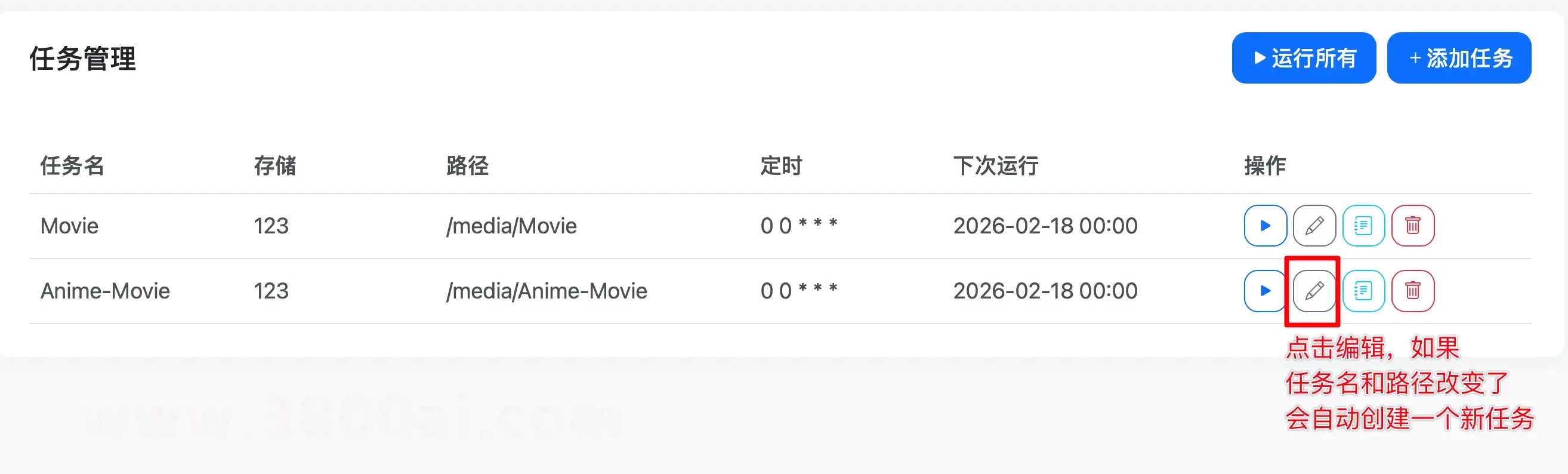Click the 定时 column header

781,166
